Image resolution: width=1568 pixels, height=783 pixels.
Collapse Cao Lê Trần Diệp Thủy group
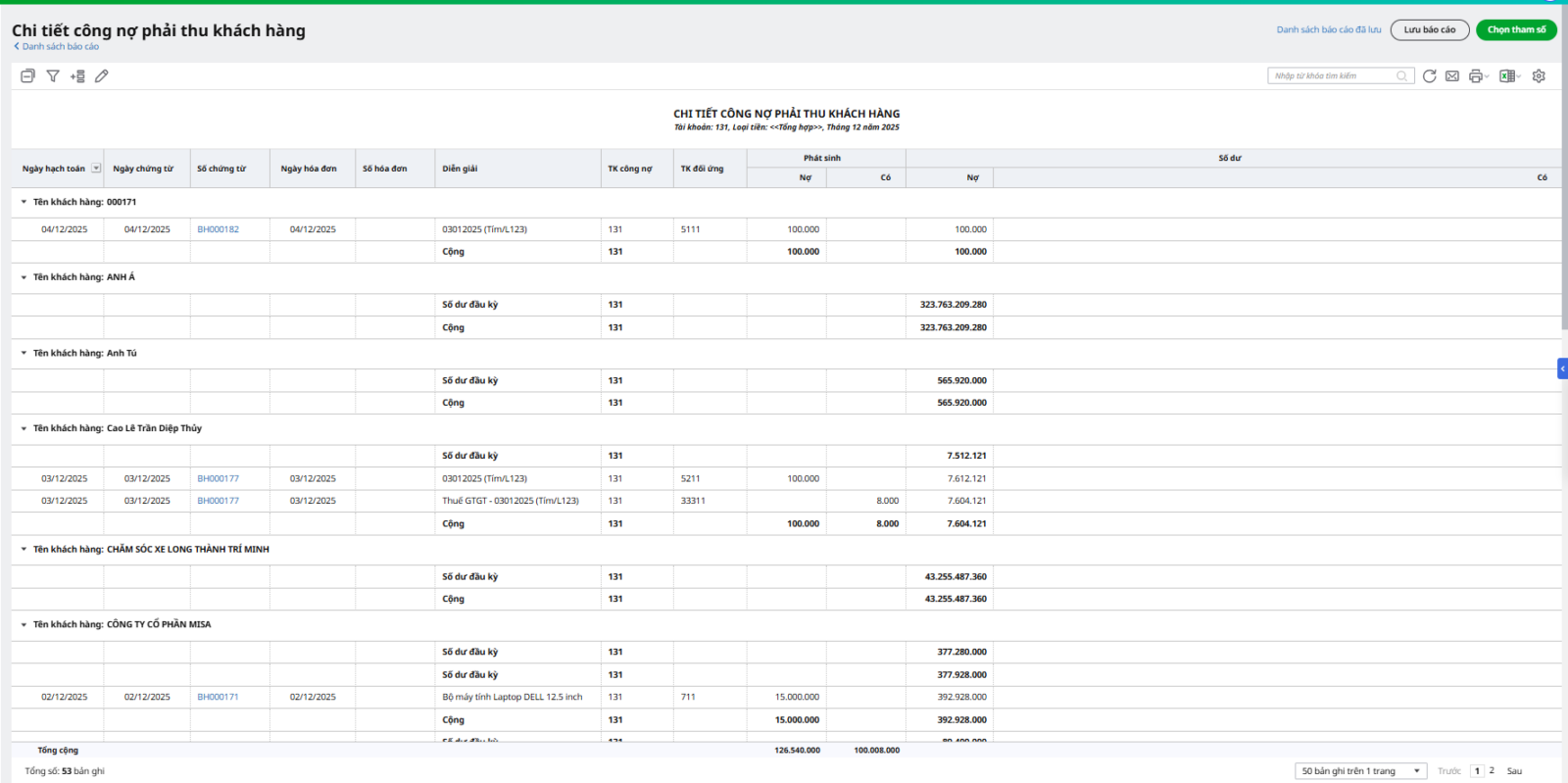tap(24, 428)
